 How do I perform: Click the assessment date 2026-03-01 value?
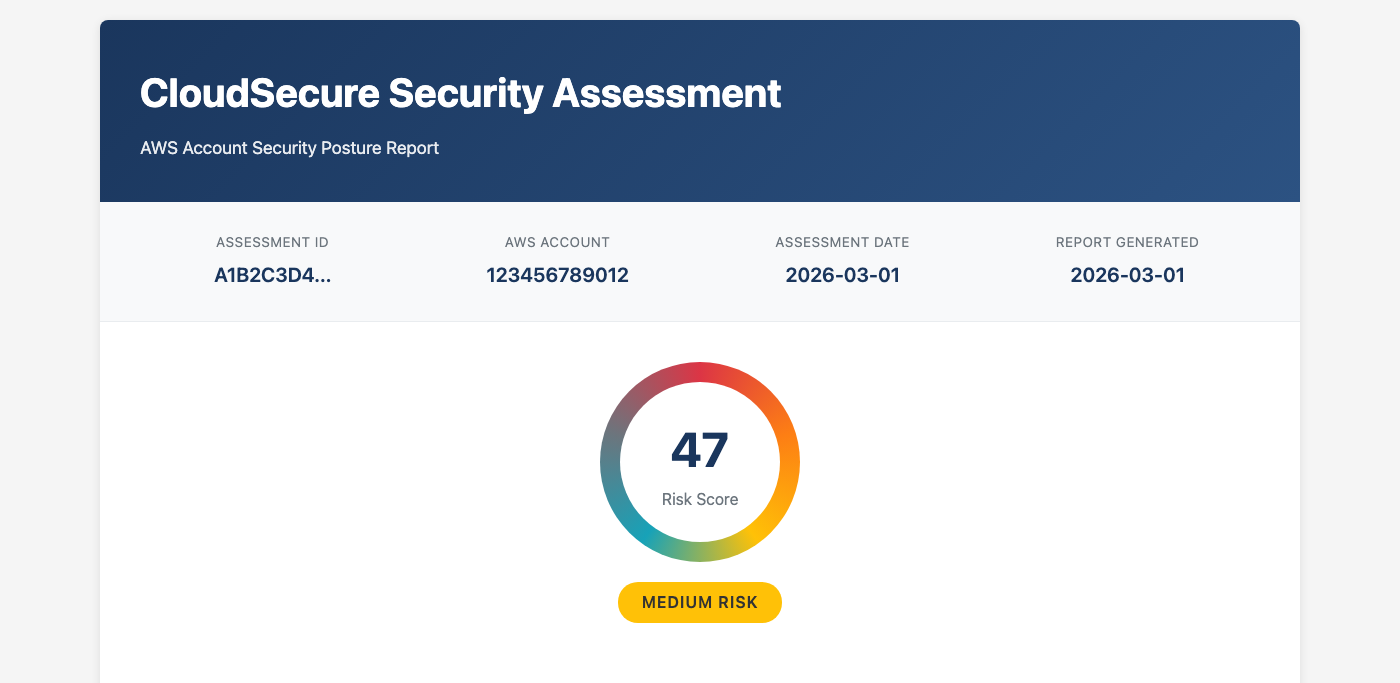(x=842, y=275)
